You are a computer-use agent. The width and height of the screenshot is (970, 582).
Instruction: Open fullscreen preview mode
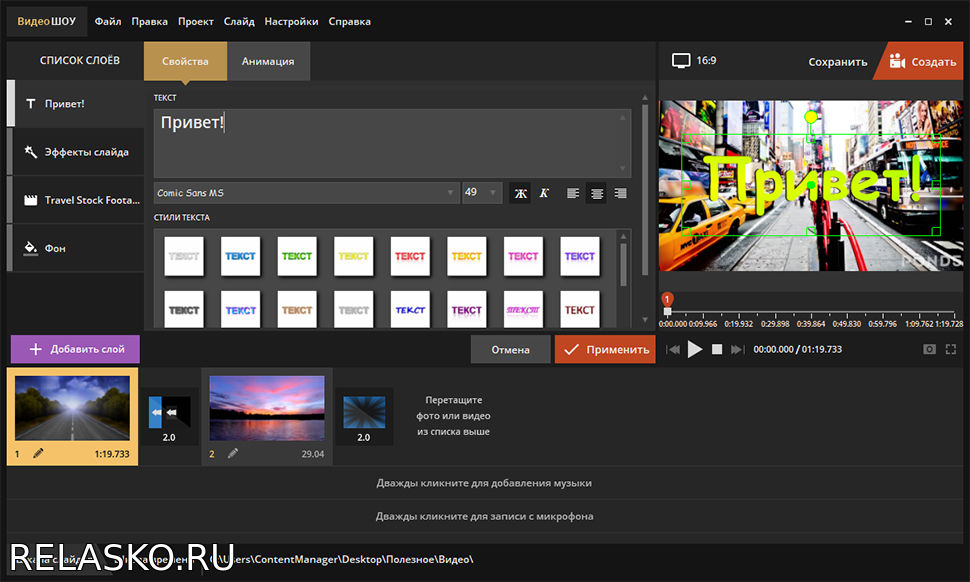pos(951,349)
